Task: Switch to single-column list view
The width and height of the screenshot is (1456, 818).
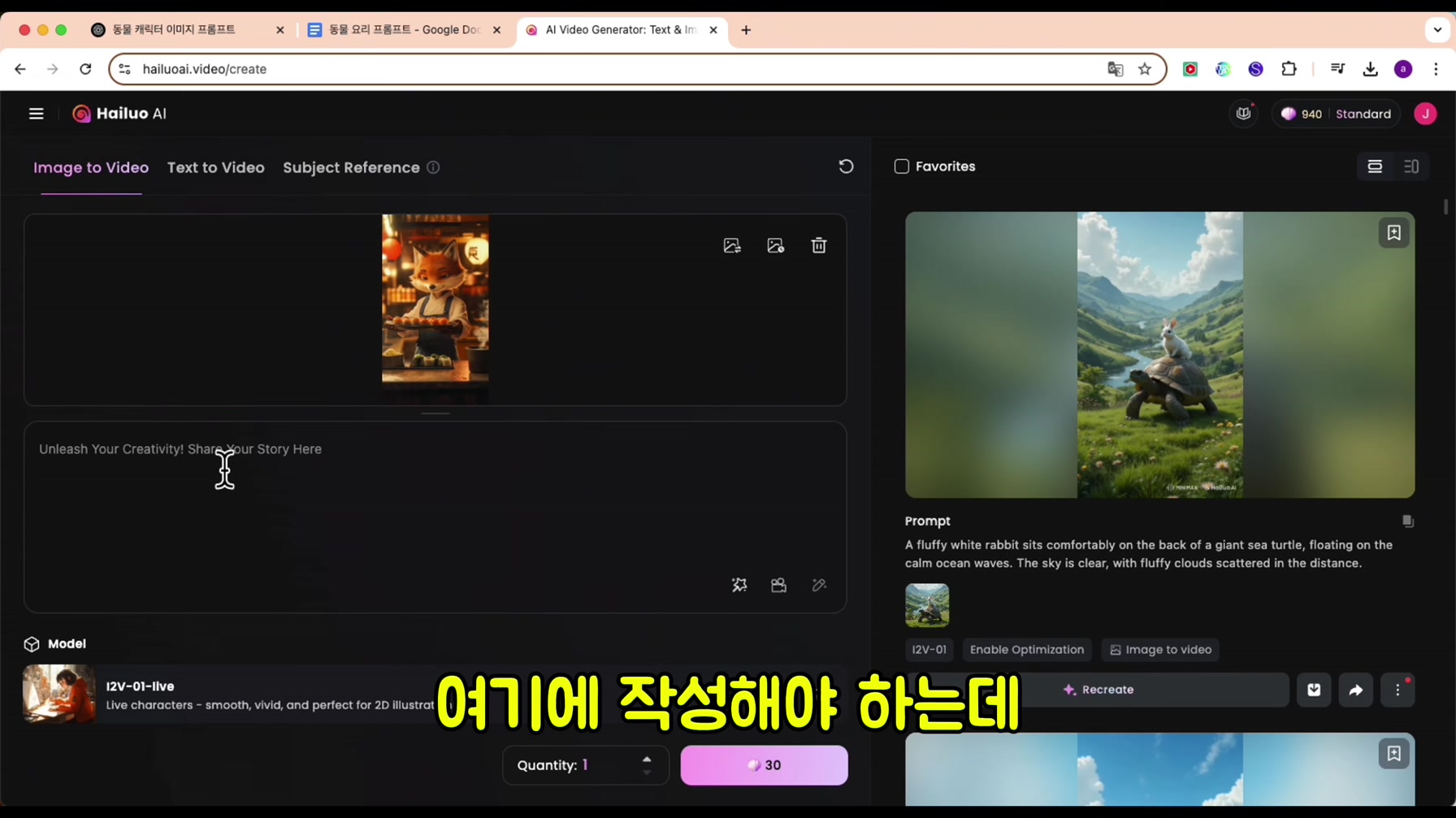Action: (1375, 167)
